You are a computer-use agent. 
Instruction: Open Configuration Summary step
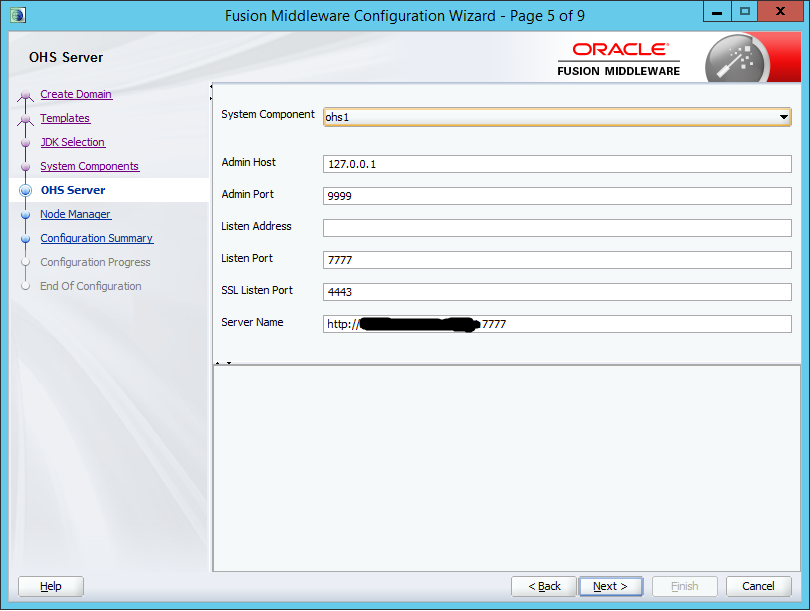pos(96,238)
